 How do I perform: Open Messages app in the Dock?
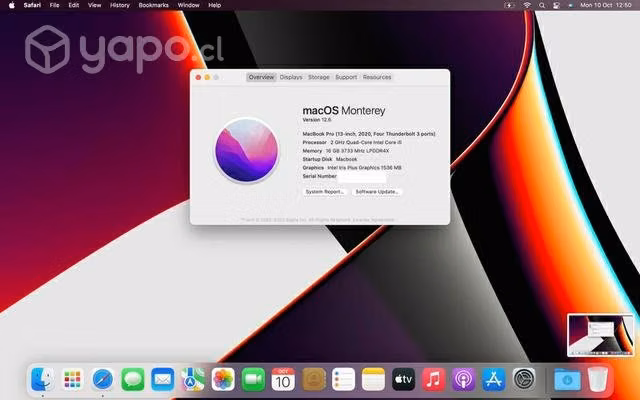pyautogui.click(x=133, y=379)
